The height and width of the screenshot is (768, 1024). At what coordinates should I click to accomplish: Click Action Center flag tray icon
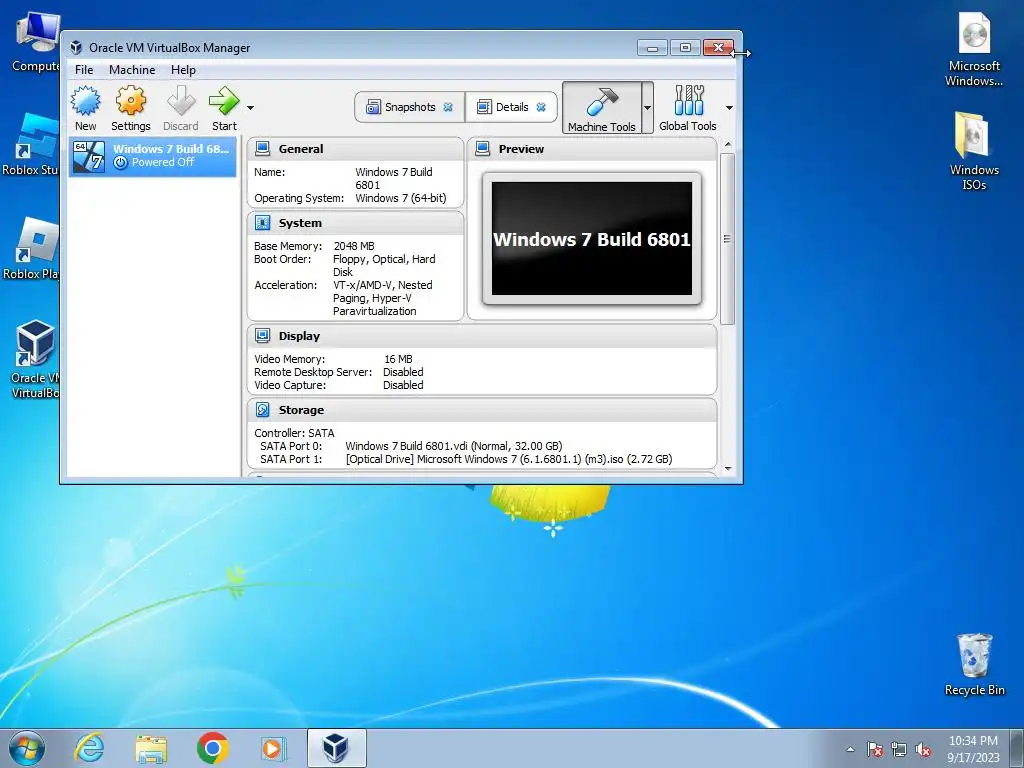(x=875, y=749)
